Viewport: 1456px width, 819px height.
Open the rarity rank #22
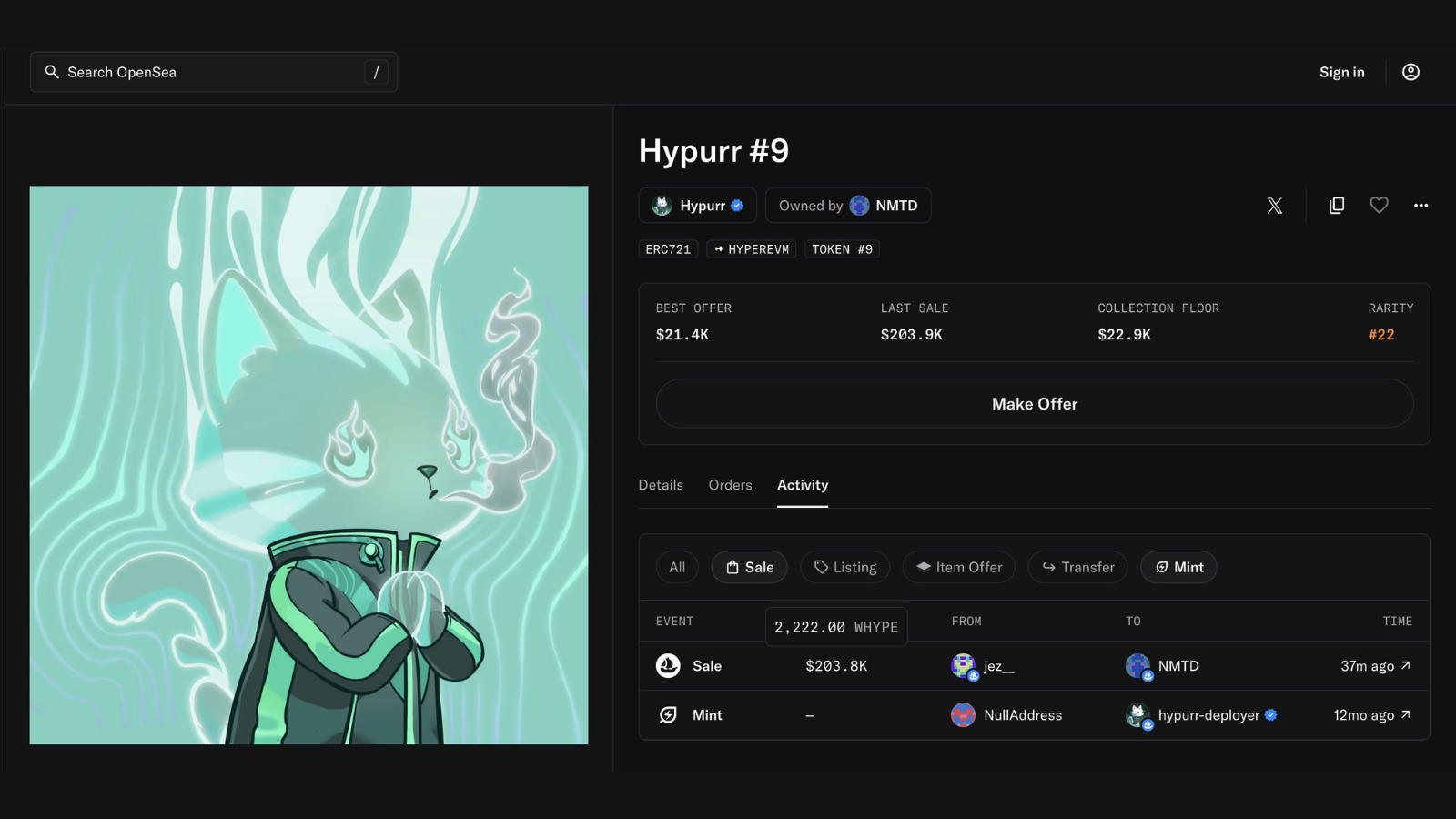click(1381, 335)
